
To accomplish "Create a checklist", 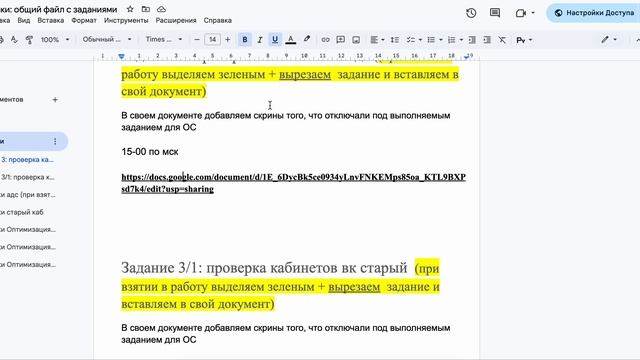I will coord(411,40).
